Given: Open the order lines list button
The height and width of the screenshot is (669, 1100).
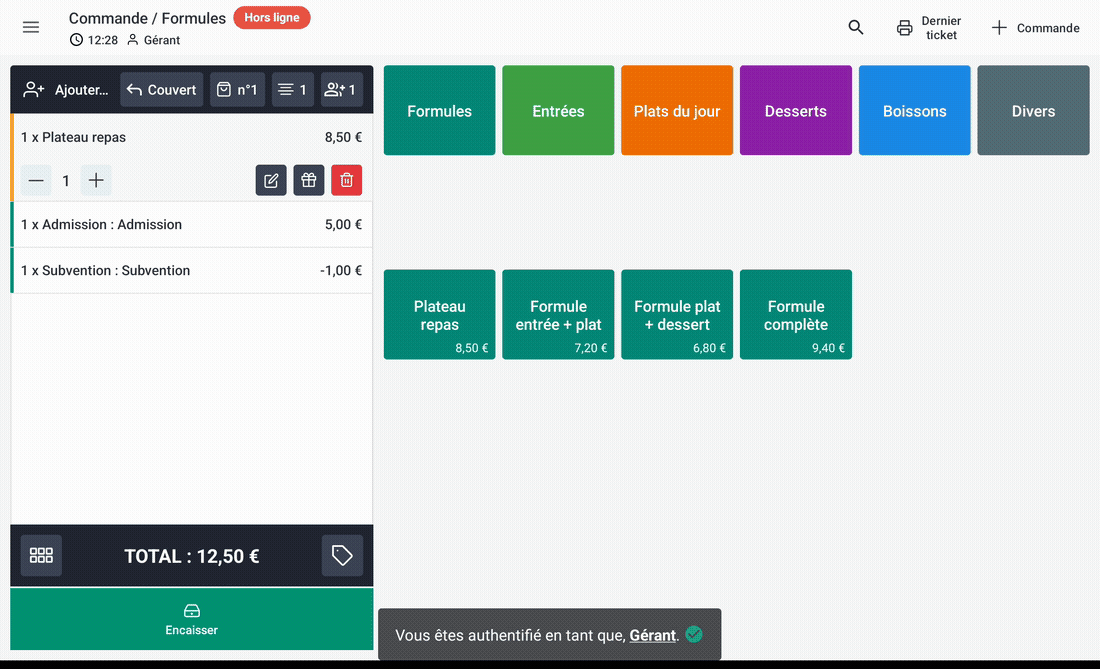Looking at the screenshot, I should pos(293,90).
